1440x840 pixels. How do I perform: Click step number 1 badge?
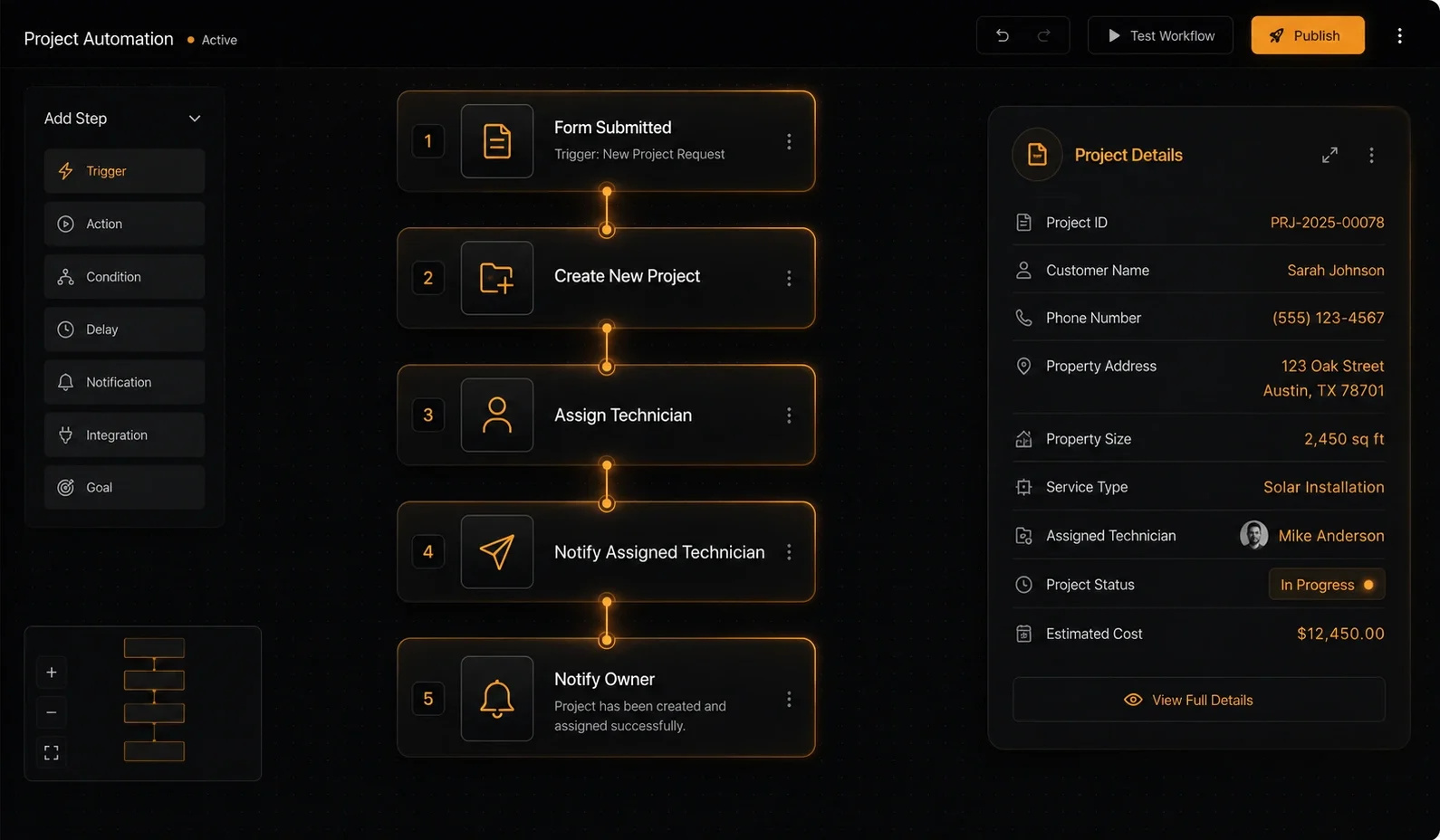pos(428,141)
